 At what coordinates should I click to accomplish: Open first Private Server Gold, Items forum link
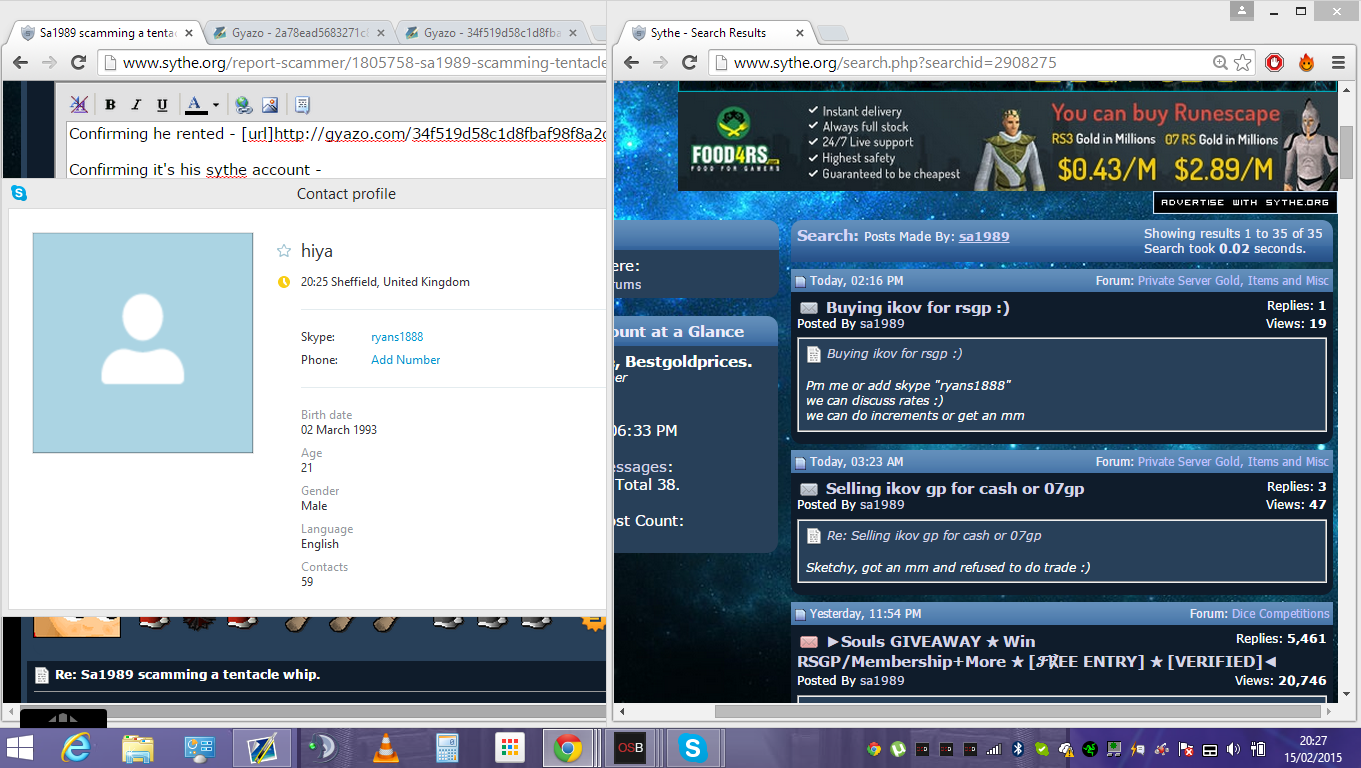pyautogui.click(x=1233, y=281)
